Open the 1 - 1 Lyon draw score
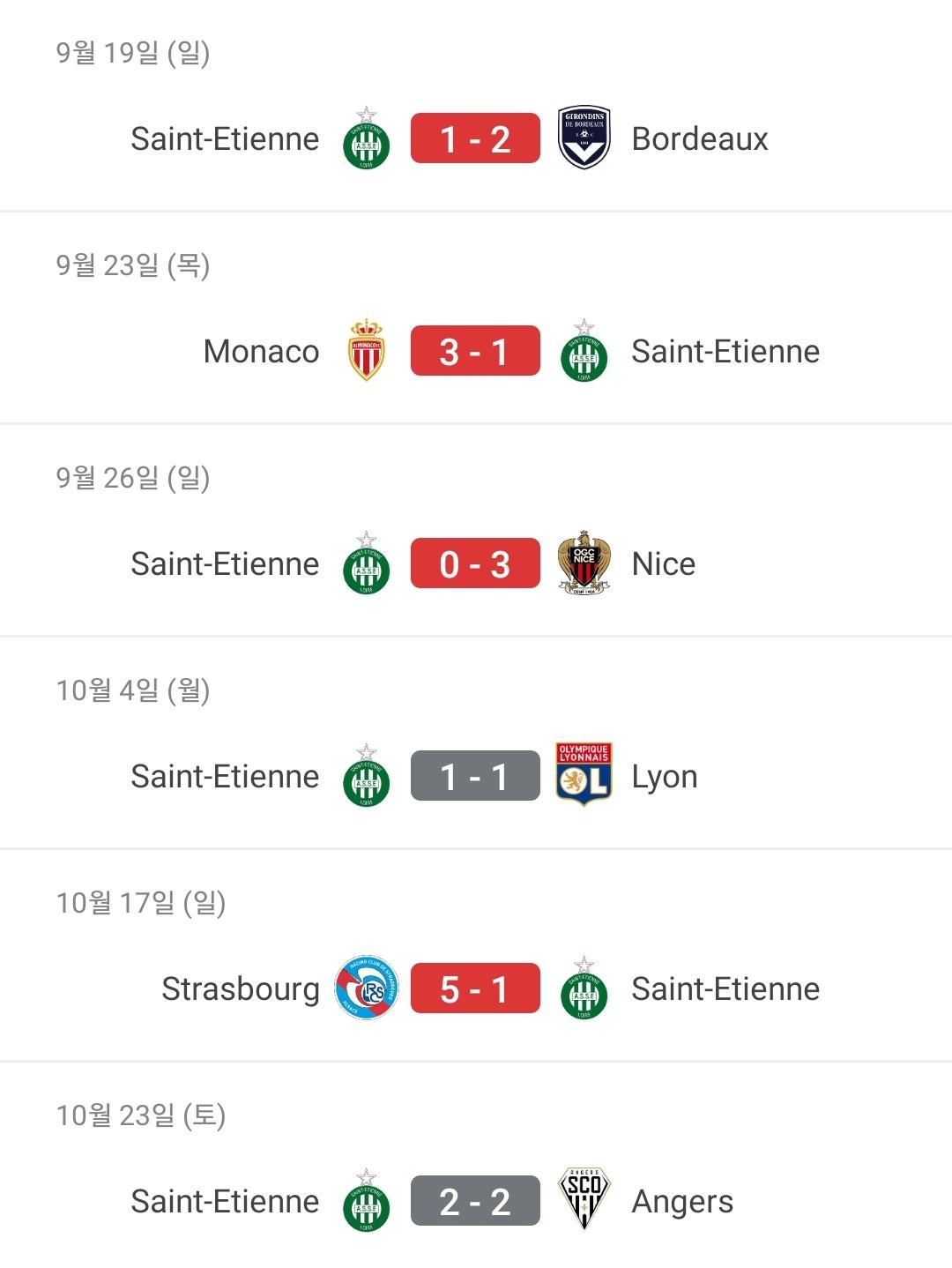 [x=475, y=776]
